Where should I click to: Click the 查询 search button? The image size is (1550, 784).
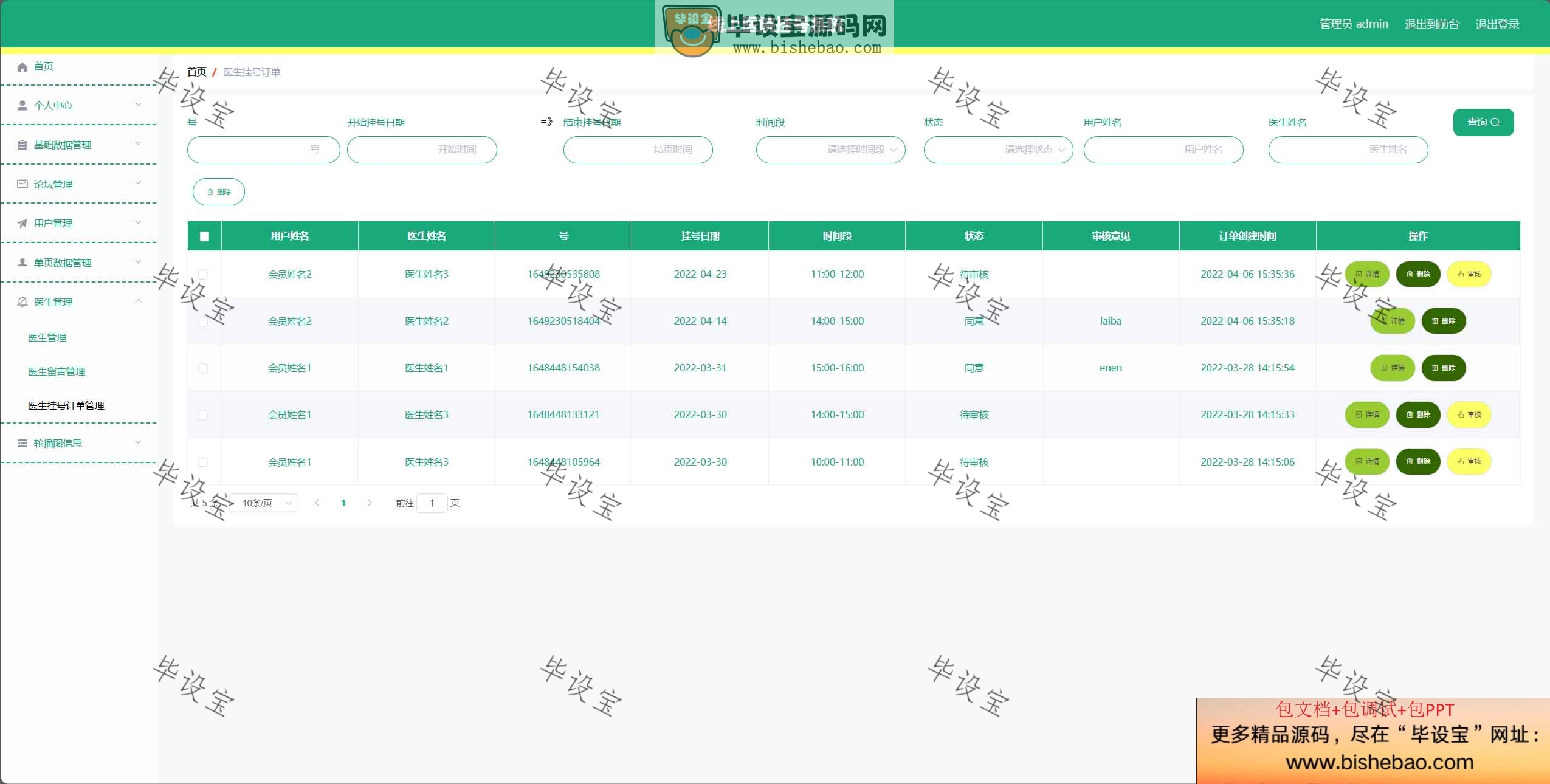(x=1483, y=122)
